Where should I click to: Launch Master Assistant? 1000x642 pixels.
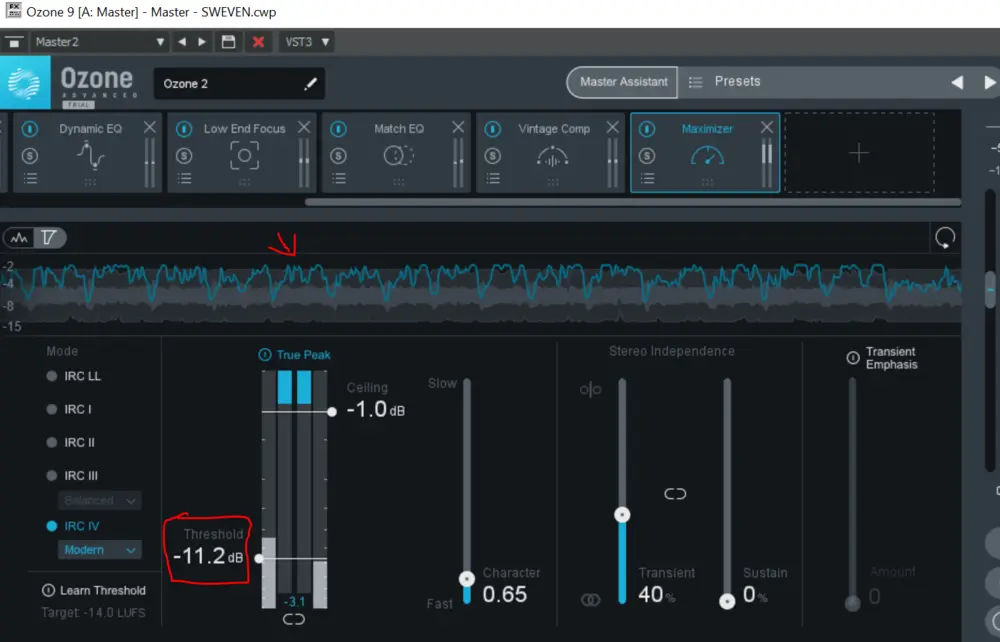tap(622, 82)
